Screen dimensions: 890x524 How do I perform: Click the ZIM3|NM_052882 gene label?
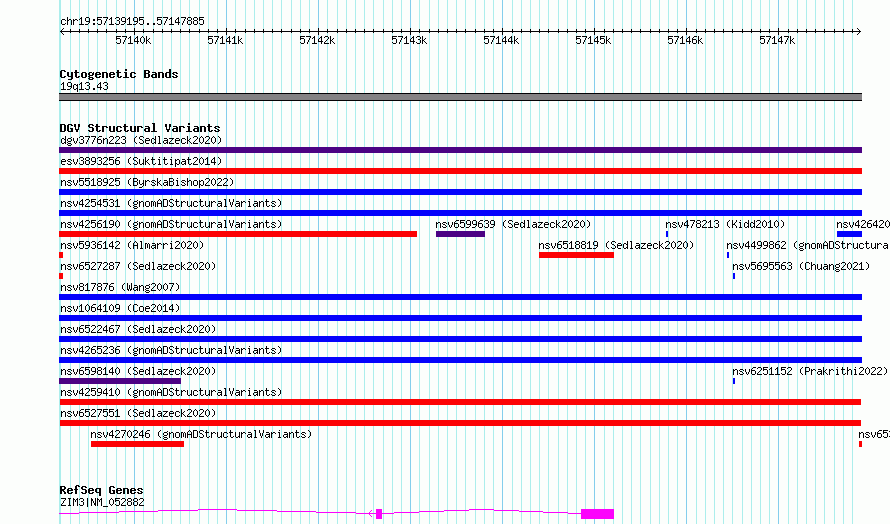point(102,502)
